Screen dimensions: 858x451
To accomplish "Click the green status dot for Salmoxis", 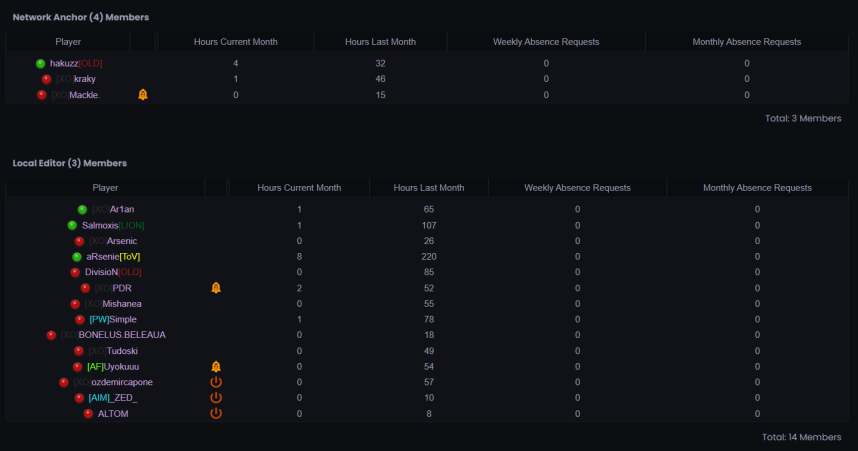I will pos(72,226).
